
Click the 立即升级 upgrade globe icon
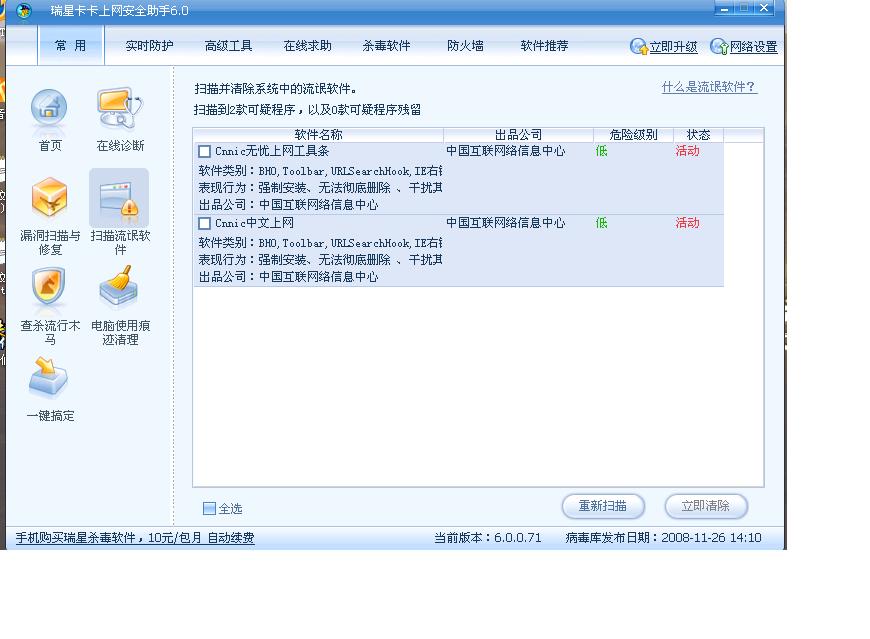click(x=639, y=46)
